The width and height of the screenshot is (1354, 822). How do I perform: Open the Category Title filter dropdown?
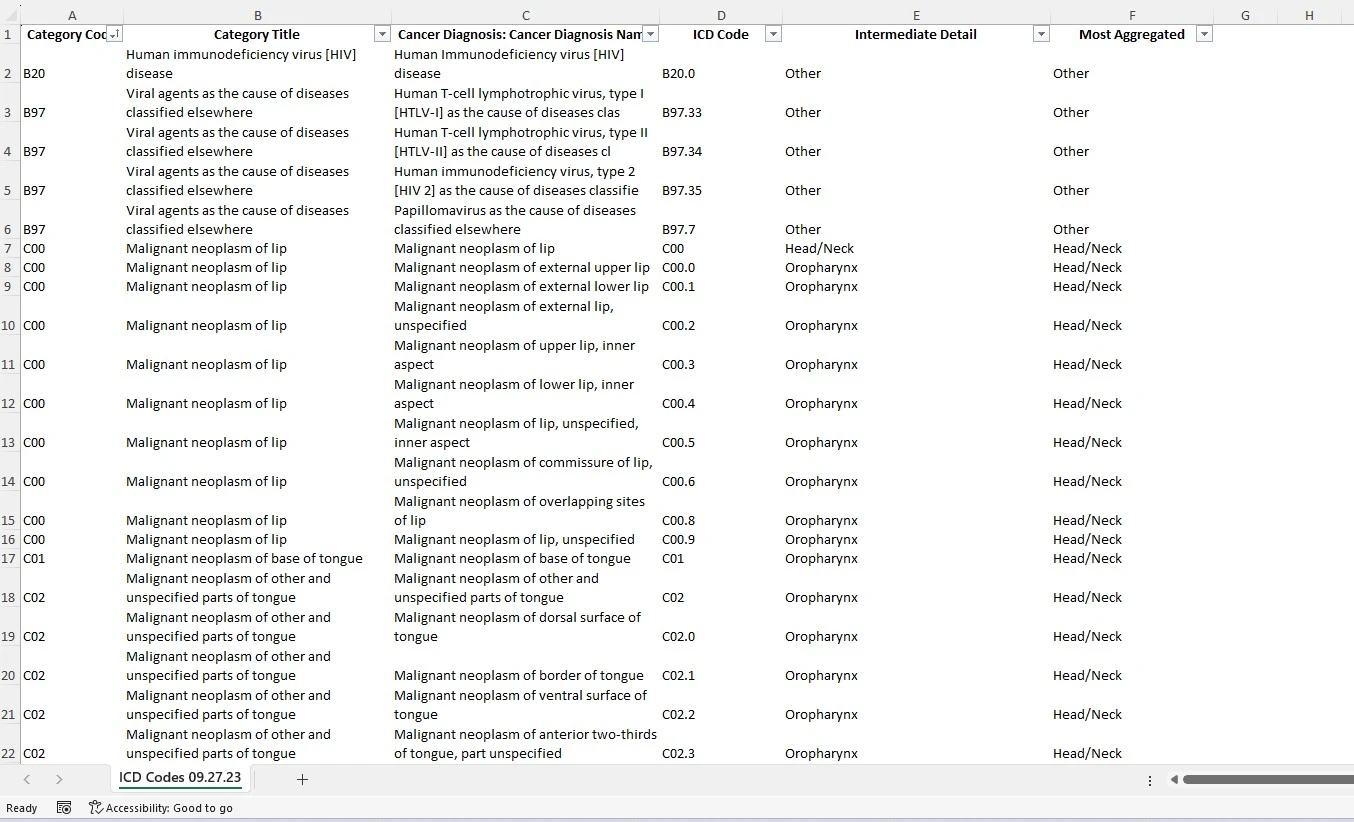(x=381, y=34)
